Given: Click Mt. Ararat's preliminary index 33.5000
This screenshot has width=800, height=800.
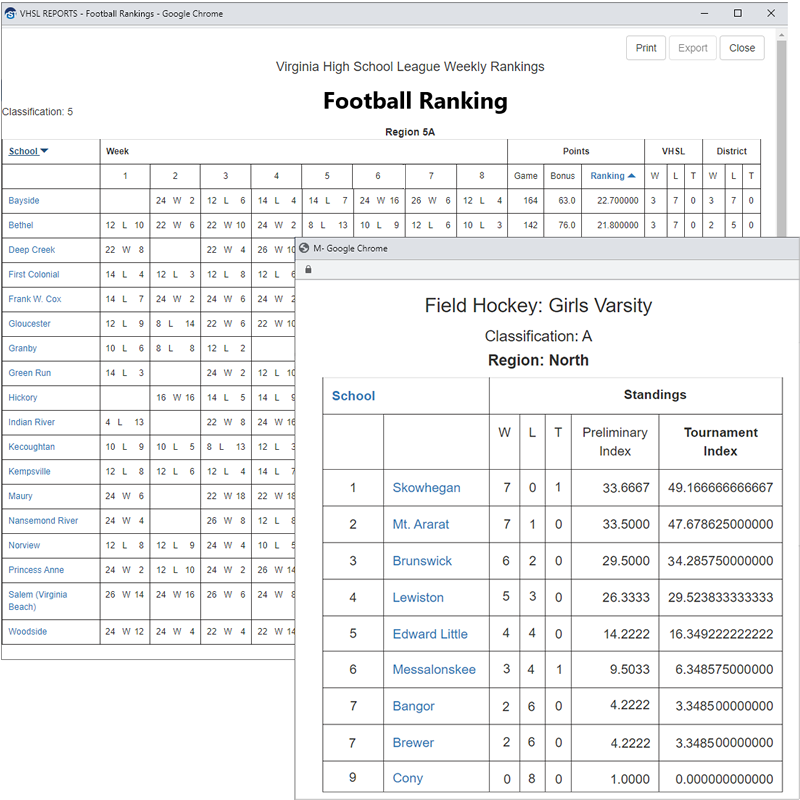Looking at the screenshot, I should click(626, 524).
